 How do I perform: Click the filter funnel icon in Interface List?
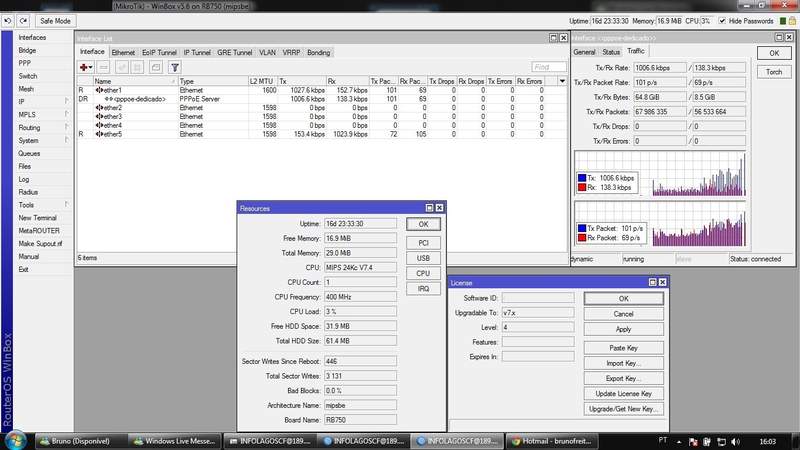(x=174, y=67)
